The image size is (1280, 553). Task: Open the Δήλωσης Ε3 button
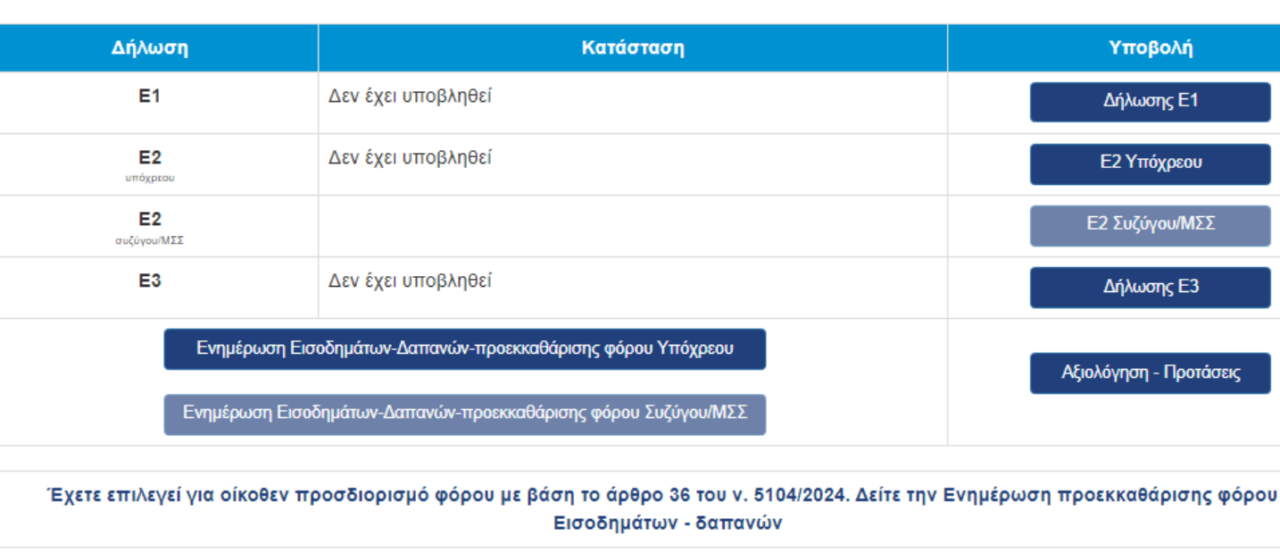coord(1150,288)
